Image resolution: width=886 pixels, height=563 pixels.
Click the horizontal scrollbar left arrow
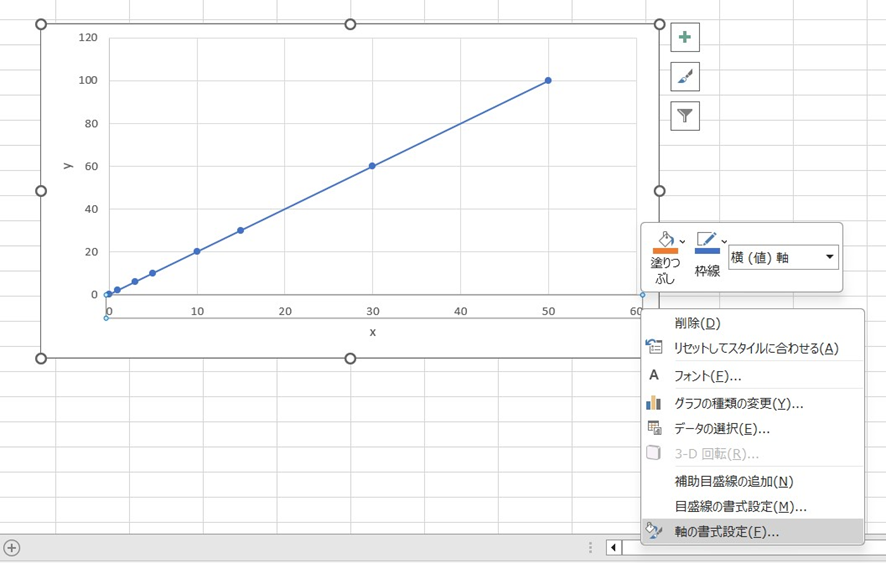coord(613,548)
